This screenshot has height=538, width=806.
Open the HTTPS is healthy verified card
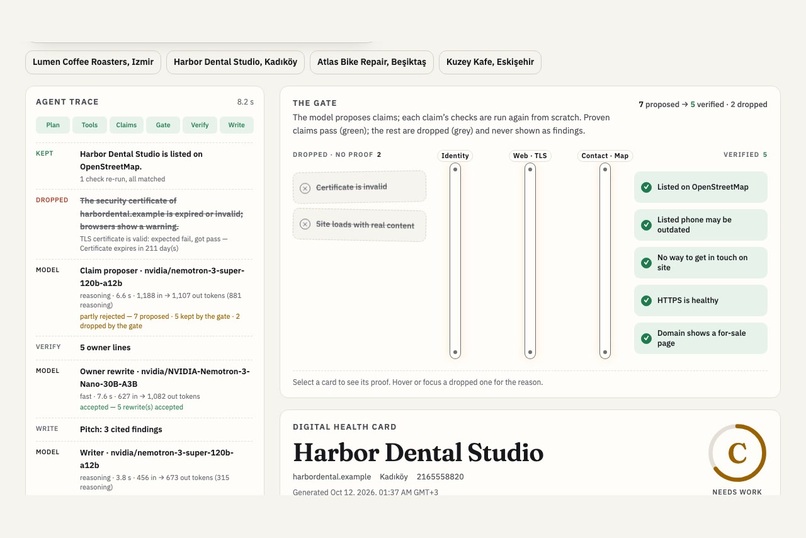pyautogui.click(x=701, y=301)
